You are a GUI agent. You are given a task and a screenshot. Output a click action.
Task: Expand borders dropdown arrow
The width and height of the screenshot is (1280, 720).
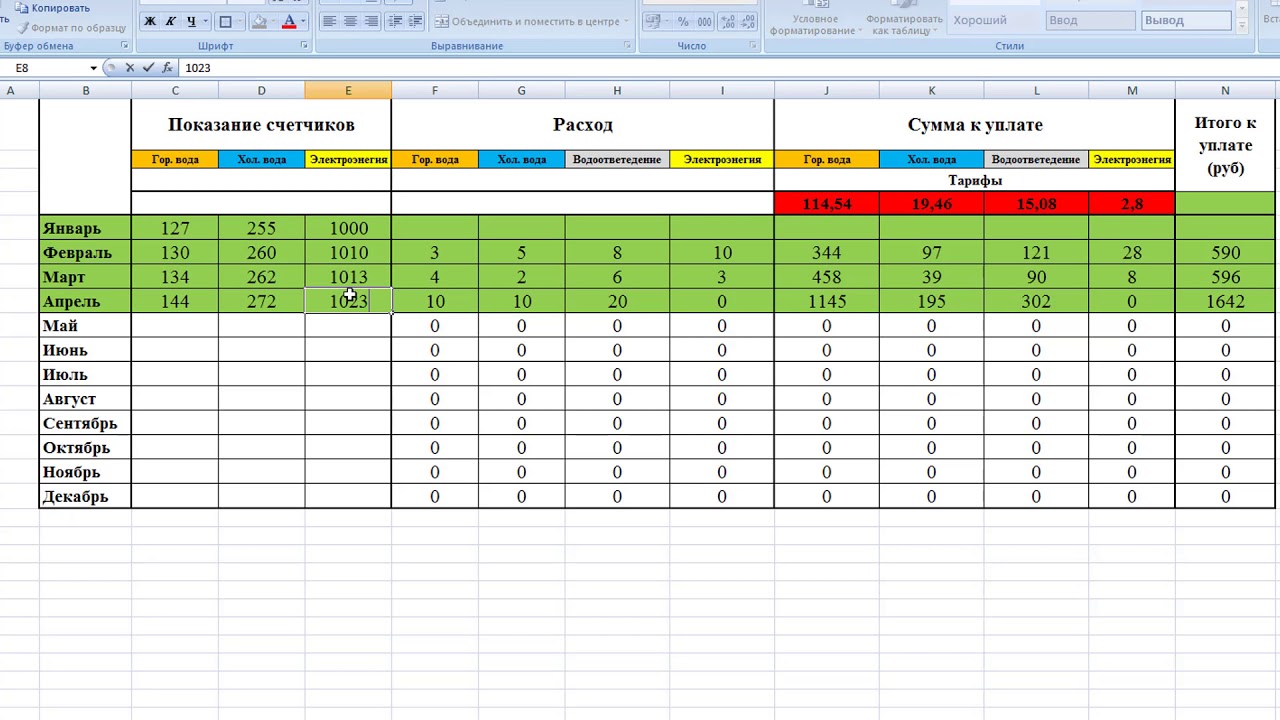[x=239, y=21]
